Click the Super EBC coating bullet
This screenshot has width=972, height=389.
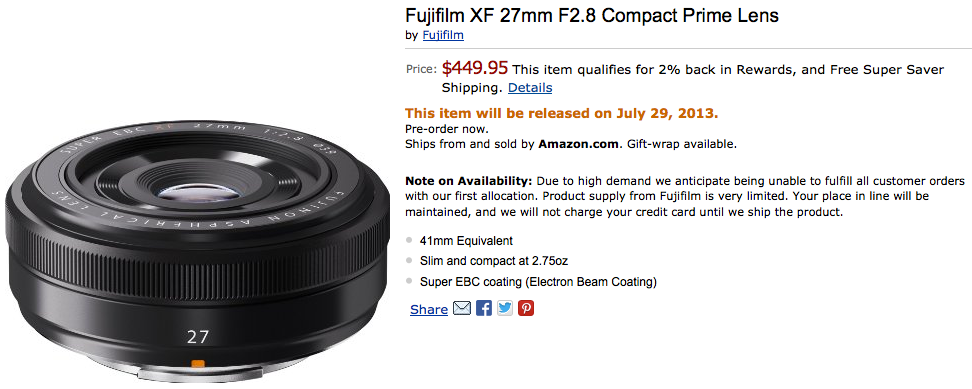[x=538, y=282]
